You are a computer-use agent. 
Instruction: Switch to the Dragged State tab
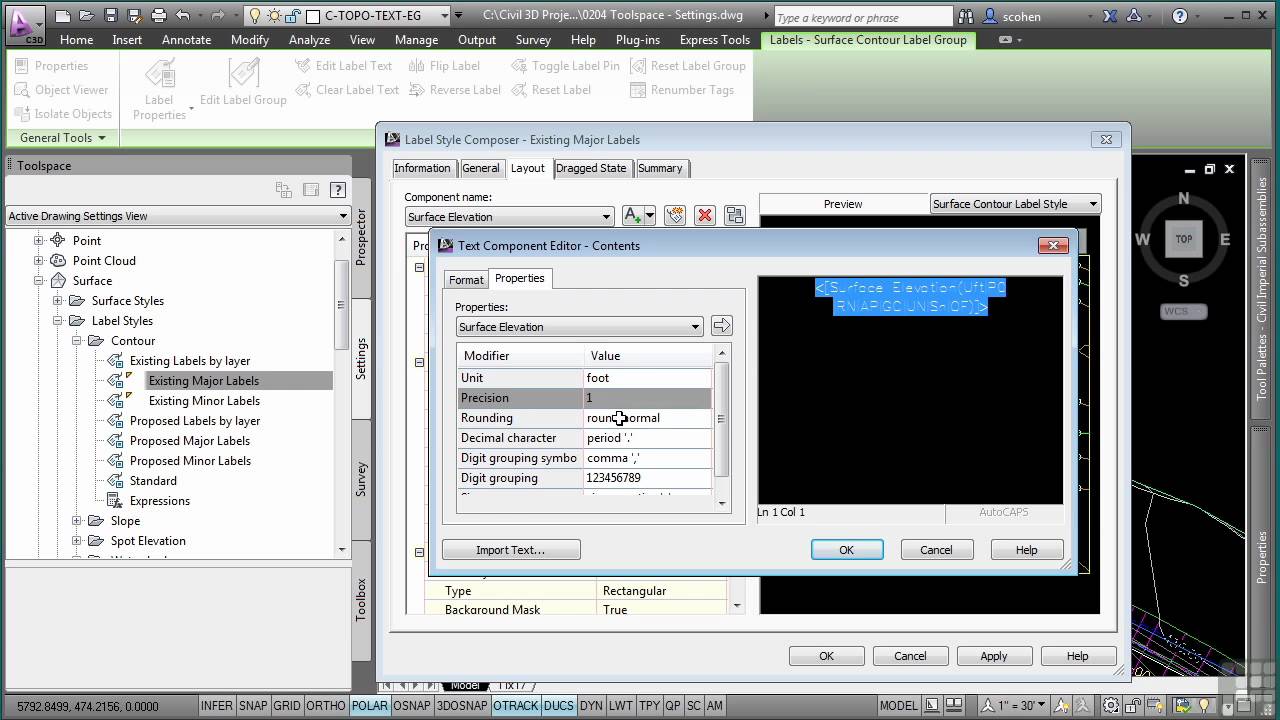[591, 168]
